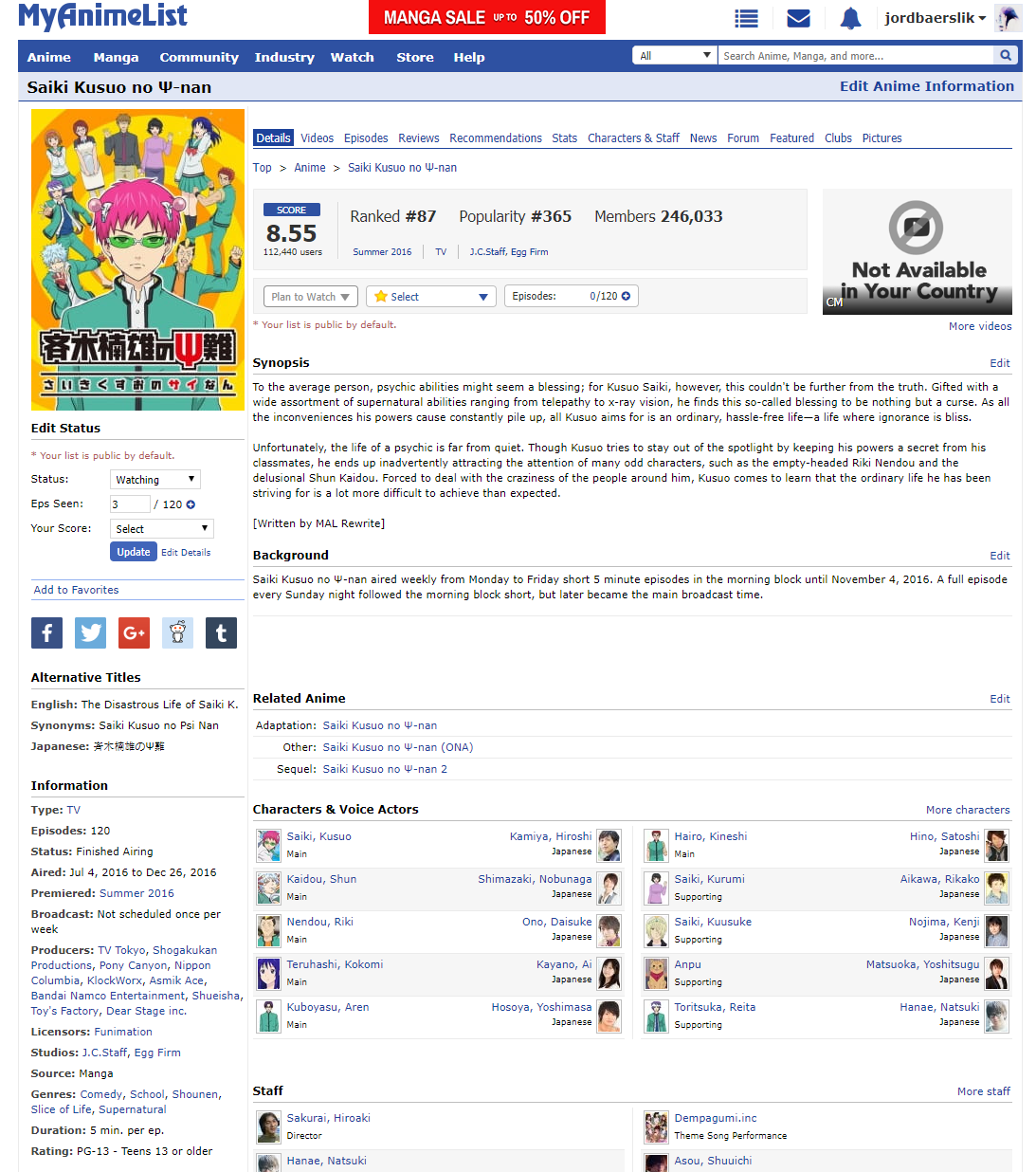Open Your Score Select dropdown in sidebar
The image size is (1036, 1172).
tap(161, 529)
